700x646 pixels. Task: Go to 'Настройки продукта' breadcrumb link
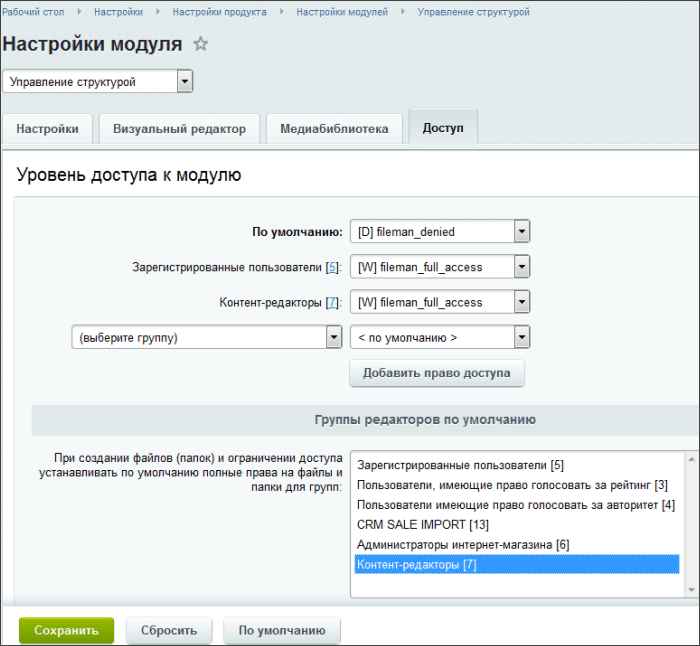219,12
